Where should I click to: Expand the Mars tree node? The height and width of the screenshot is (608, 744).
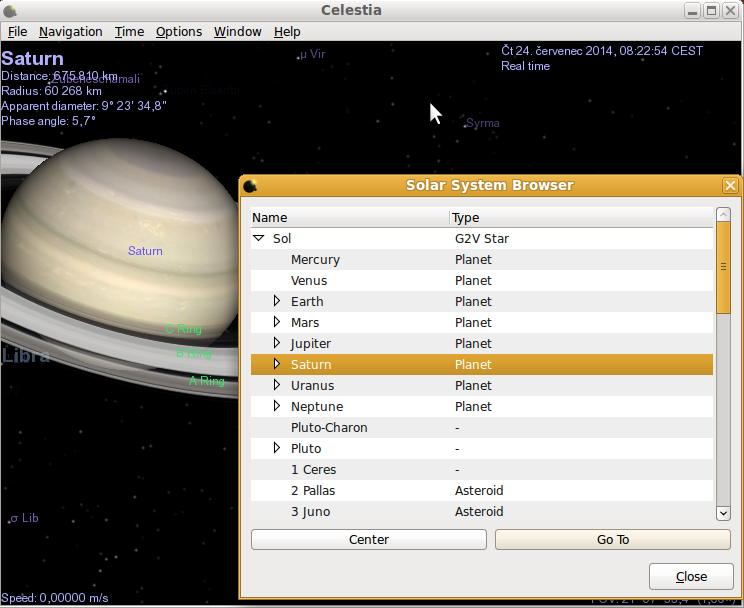(277, 322)
